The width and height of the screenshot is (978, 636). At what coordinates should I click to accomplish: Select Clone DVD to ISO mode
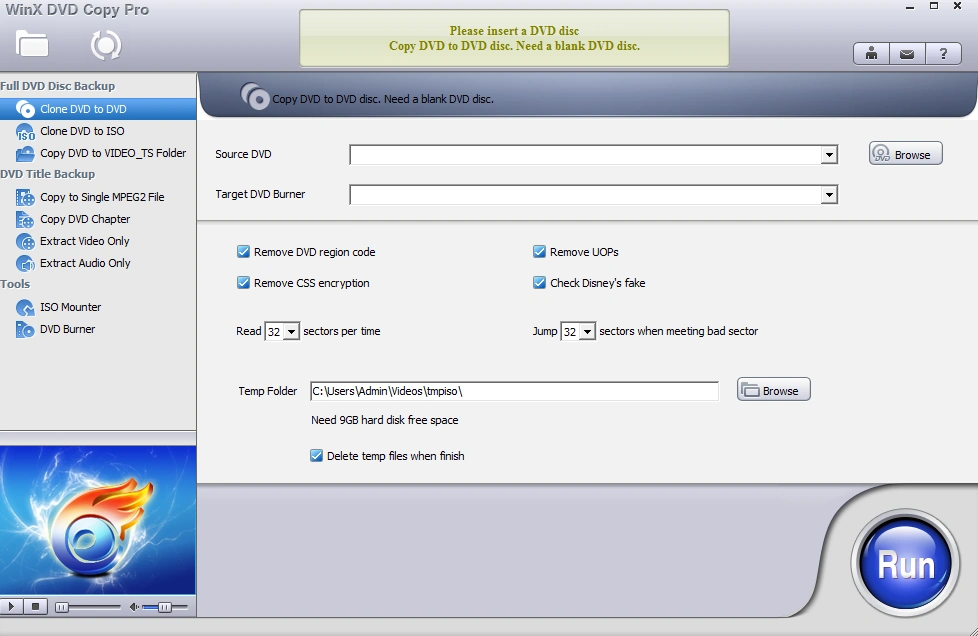(x=98, y=131)
